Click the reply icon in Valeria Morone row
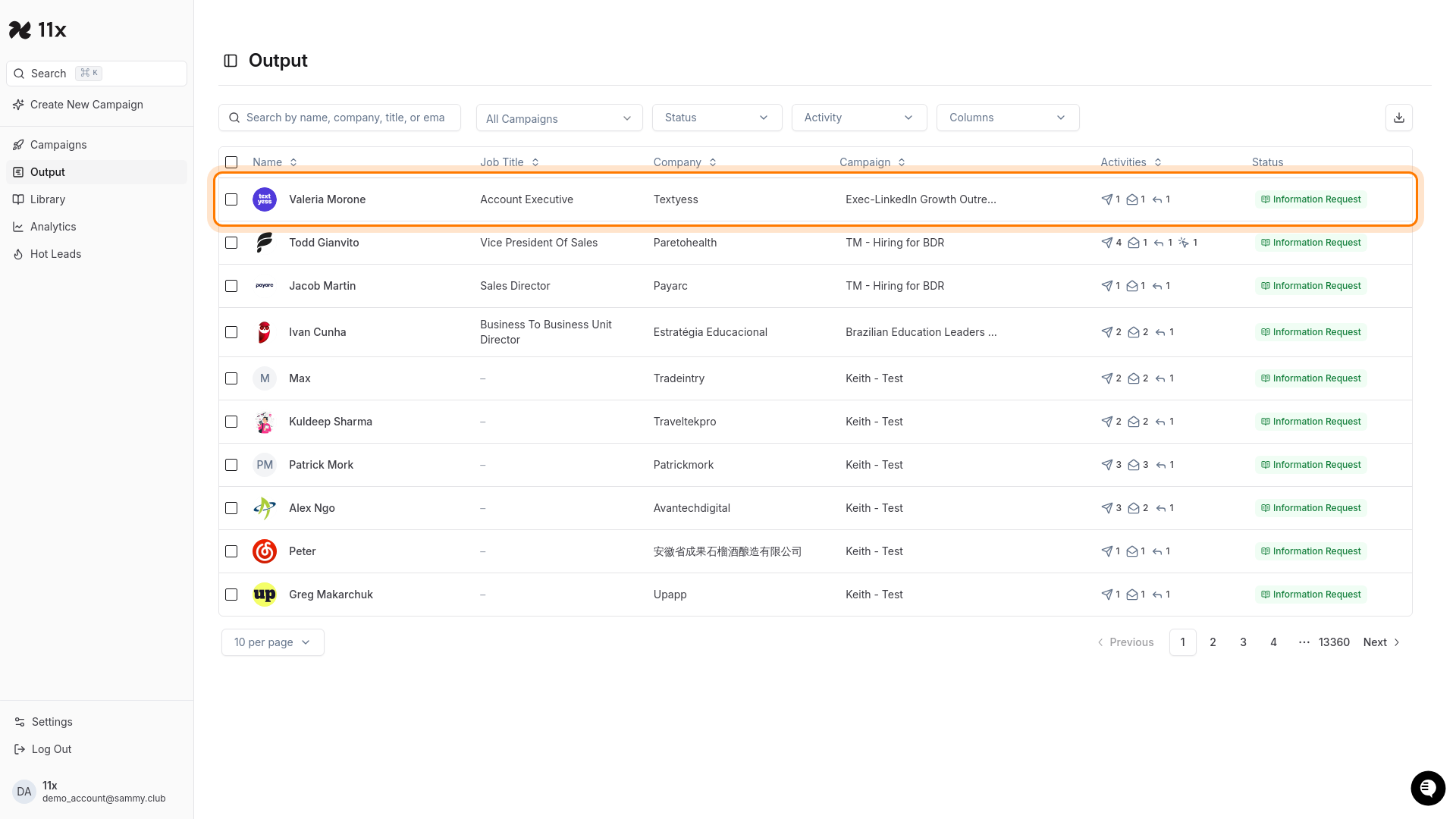This screenshot has height=819, width=1456. point(1157,199)
